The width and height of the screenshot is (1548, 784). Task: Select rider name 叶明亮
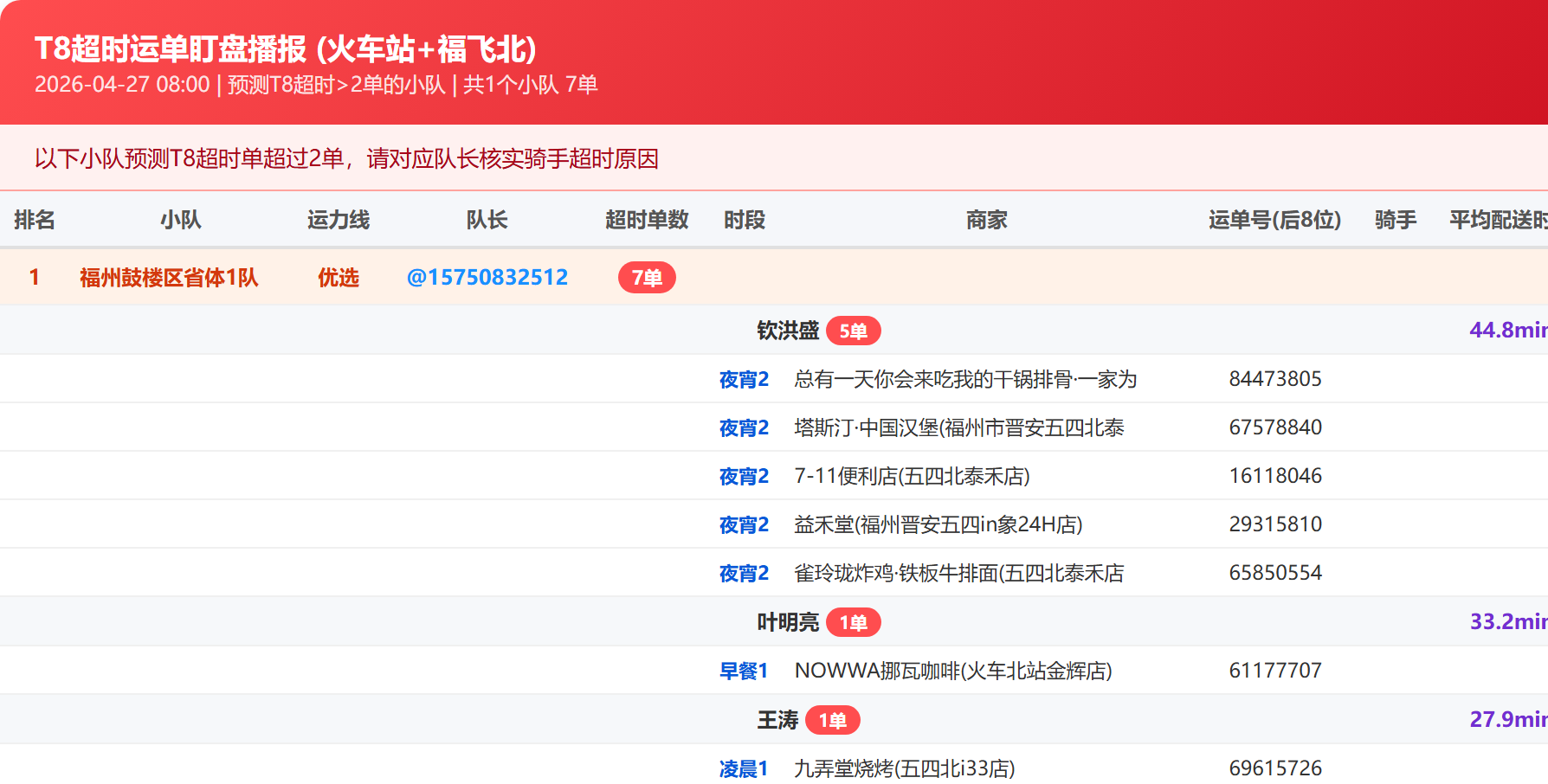[788, 622]
